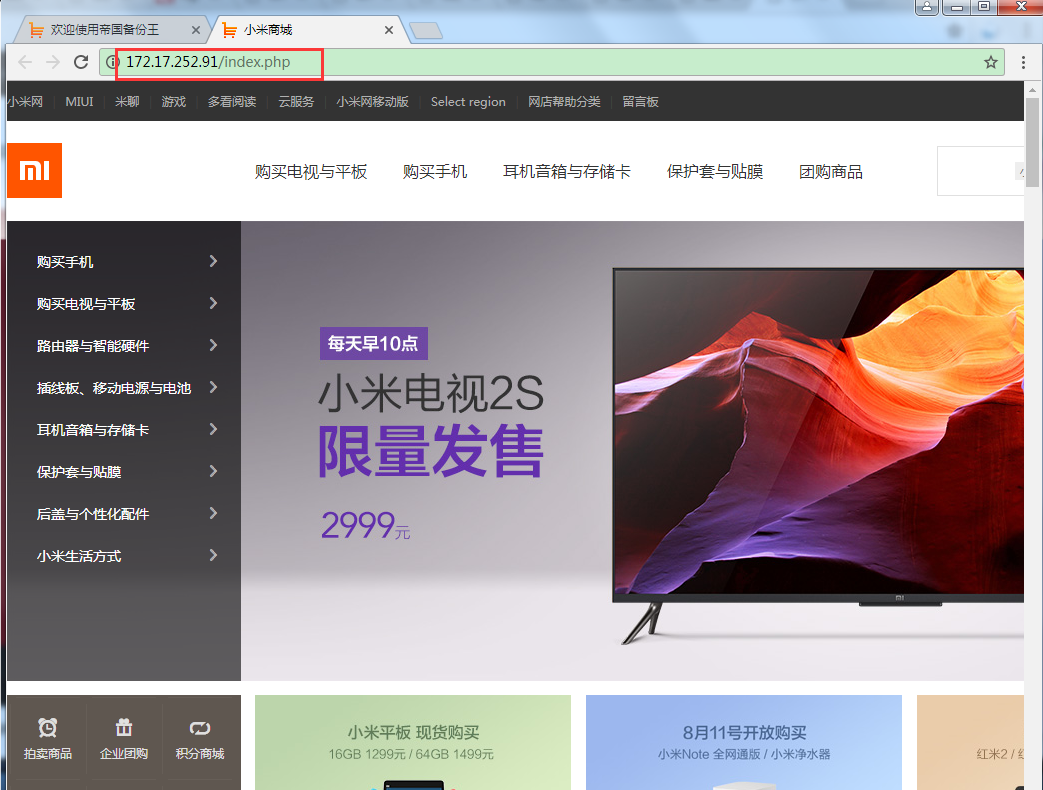
Task: Click the 限量发售 headline text
Action: [x=430, y=452]
